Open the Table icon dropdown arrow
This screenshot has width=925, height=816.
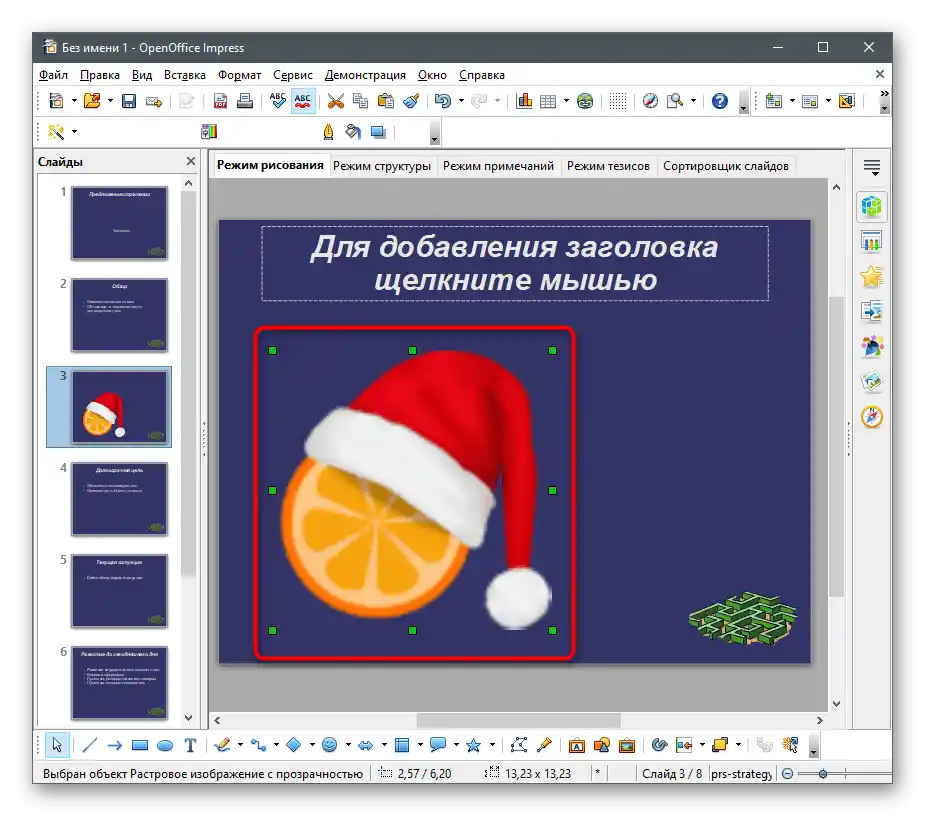pos(566,101)
